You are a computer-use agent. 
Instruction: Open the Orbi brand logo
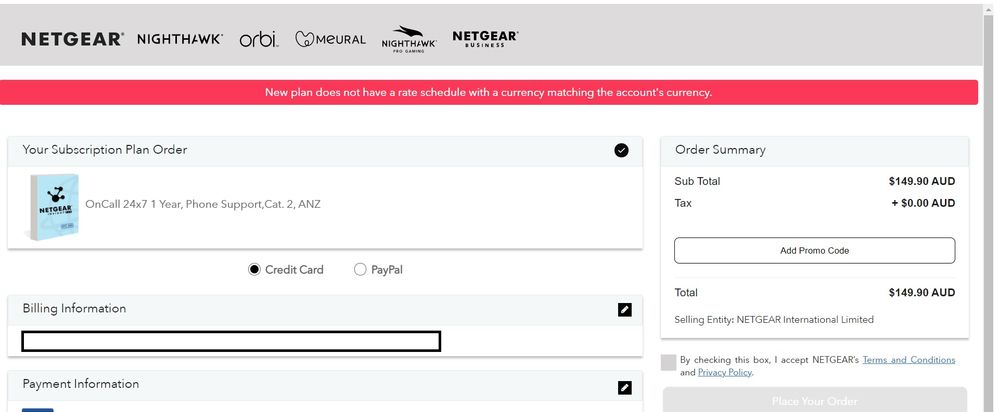click(259, 39)
